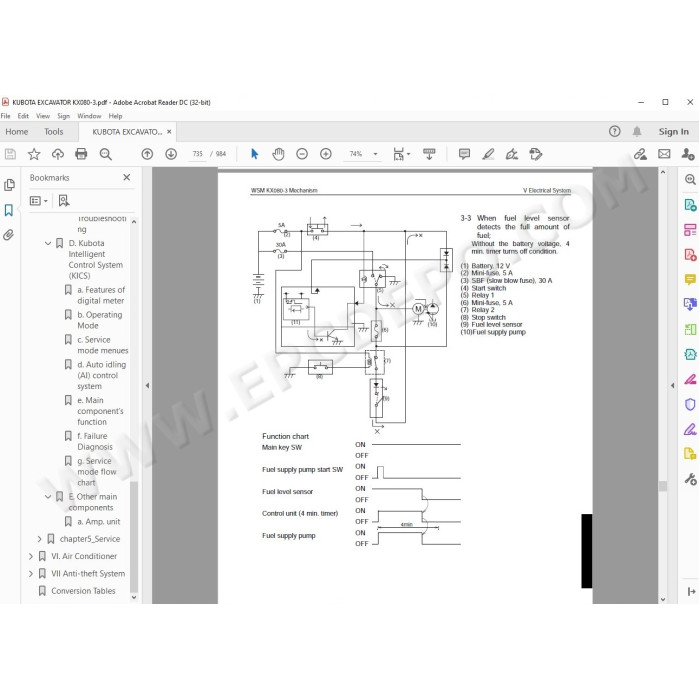Open bookmark b. Operating Mode
Screen dimensions: 700x700
pyautogui.click(x=100, y=320)
